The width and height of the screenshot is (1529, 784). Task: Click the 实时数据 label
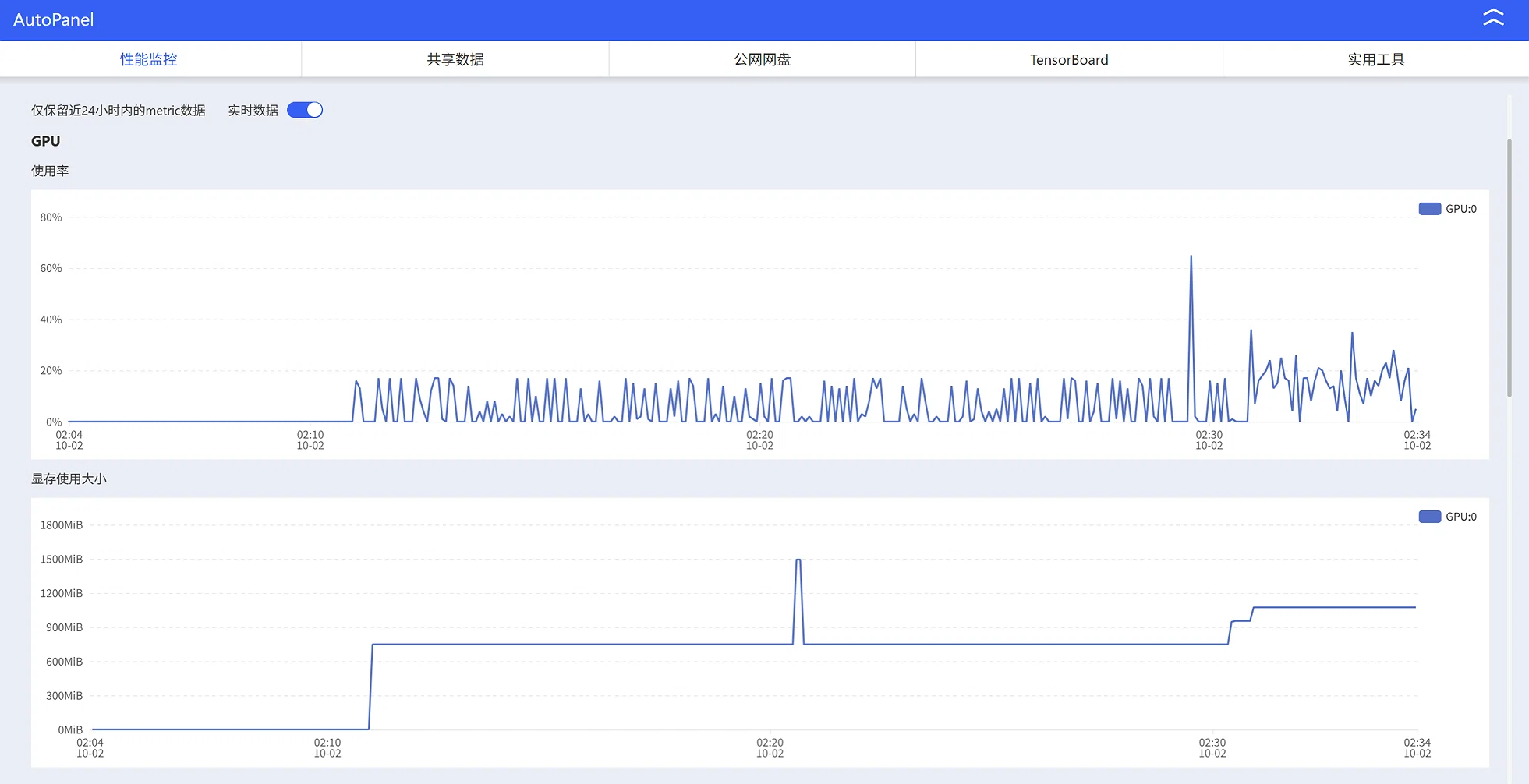[x=253, y=111]
